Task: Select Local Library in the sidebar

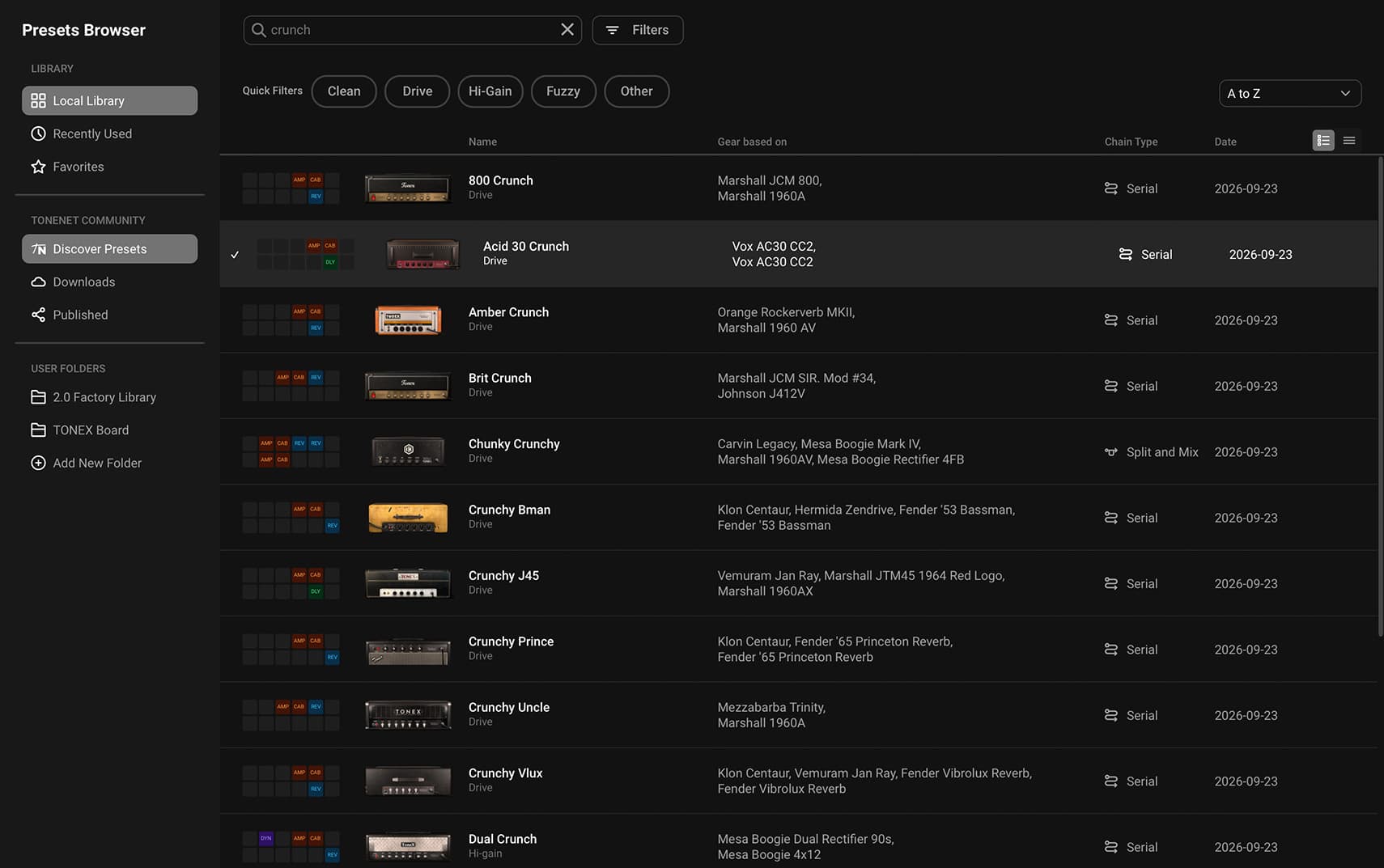Action: pos(109,101)
